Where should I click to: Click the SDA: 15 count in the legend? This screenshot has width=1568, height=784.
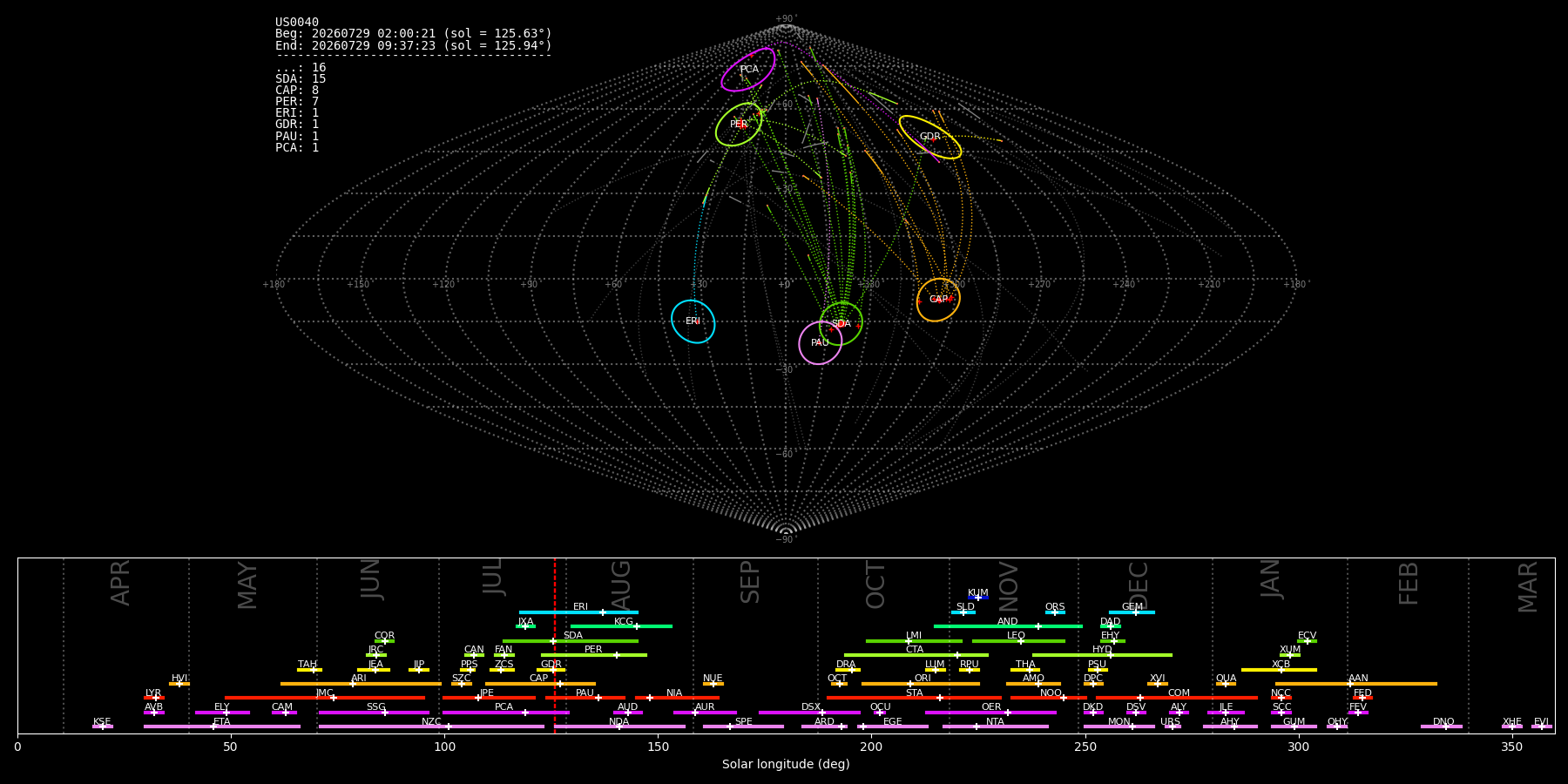pyautogui.click(x=301, y=79)
